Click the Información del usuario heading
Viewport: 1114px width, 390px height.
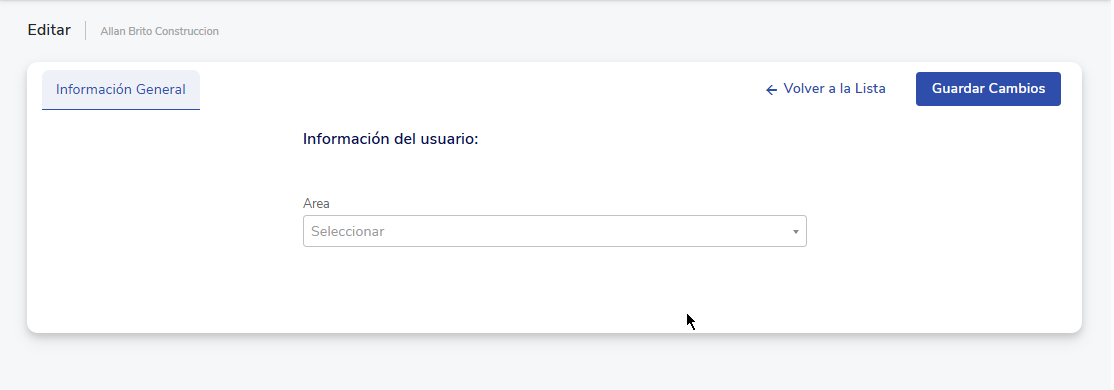click(391, 139)
